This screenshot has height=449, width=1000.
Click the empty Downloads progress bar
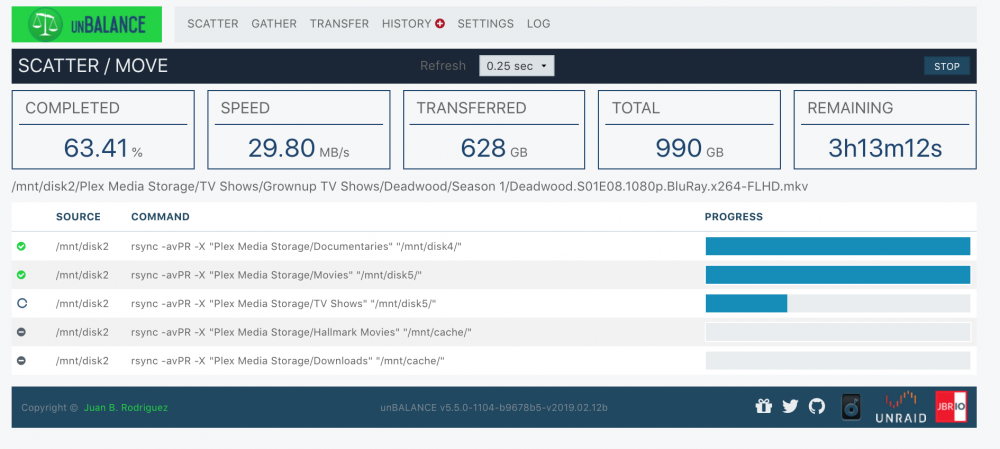[837, 361]
